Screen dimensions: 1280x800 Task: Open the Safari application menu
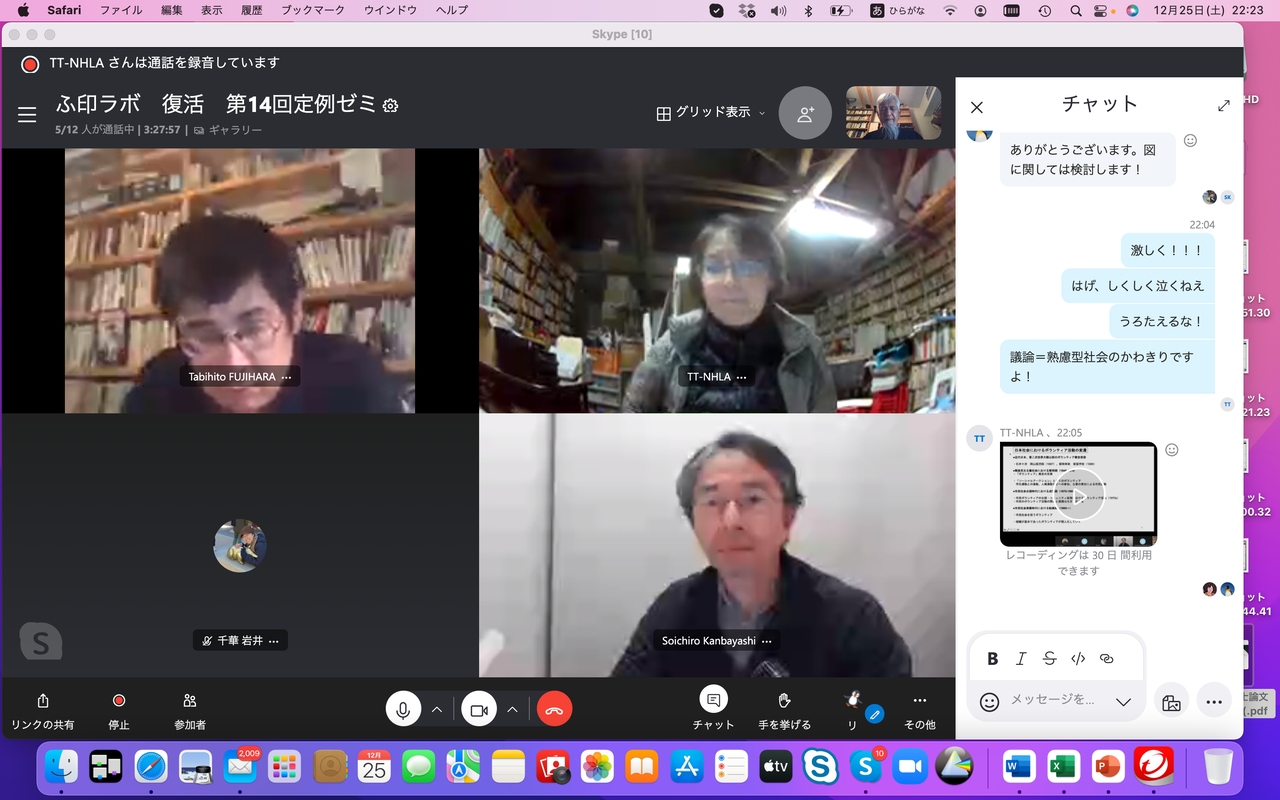64,10
